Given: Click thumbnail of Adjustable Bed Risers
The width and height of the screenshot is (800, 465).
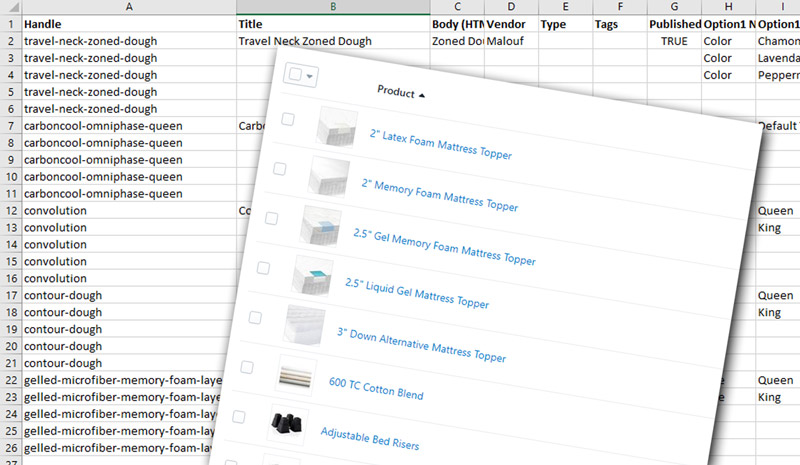Looking at the screenshot, I should tap(287, 425).
